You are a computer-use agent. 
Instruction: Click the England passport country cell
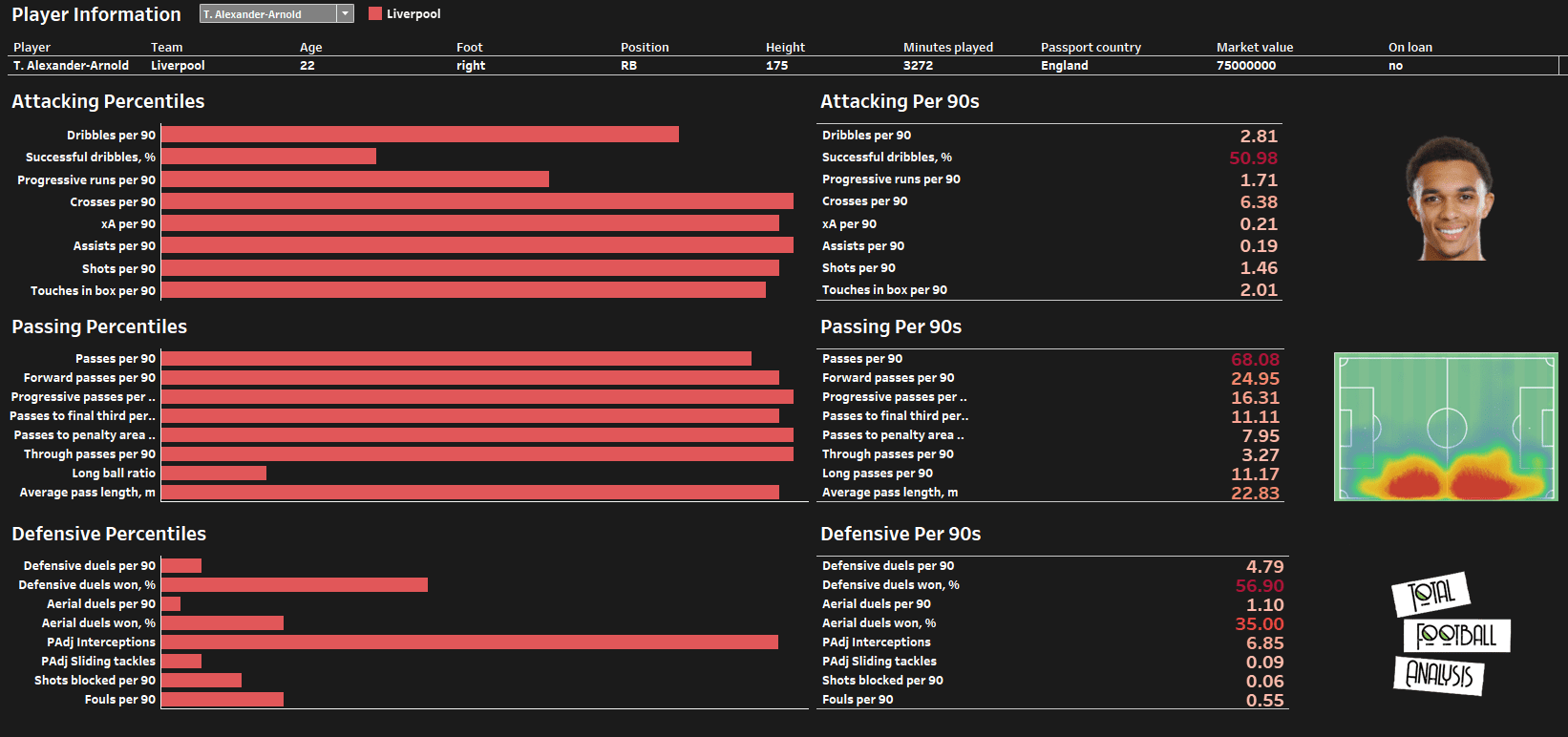point(1065,66)
